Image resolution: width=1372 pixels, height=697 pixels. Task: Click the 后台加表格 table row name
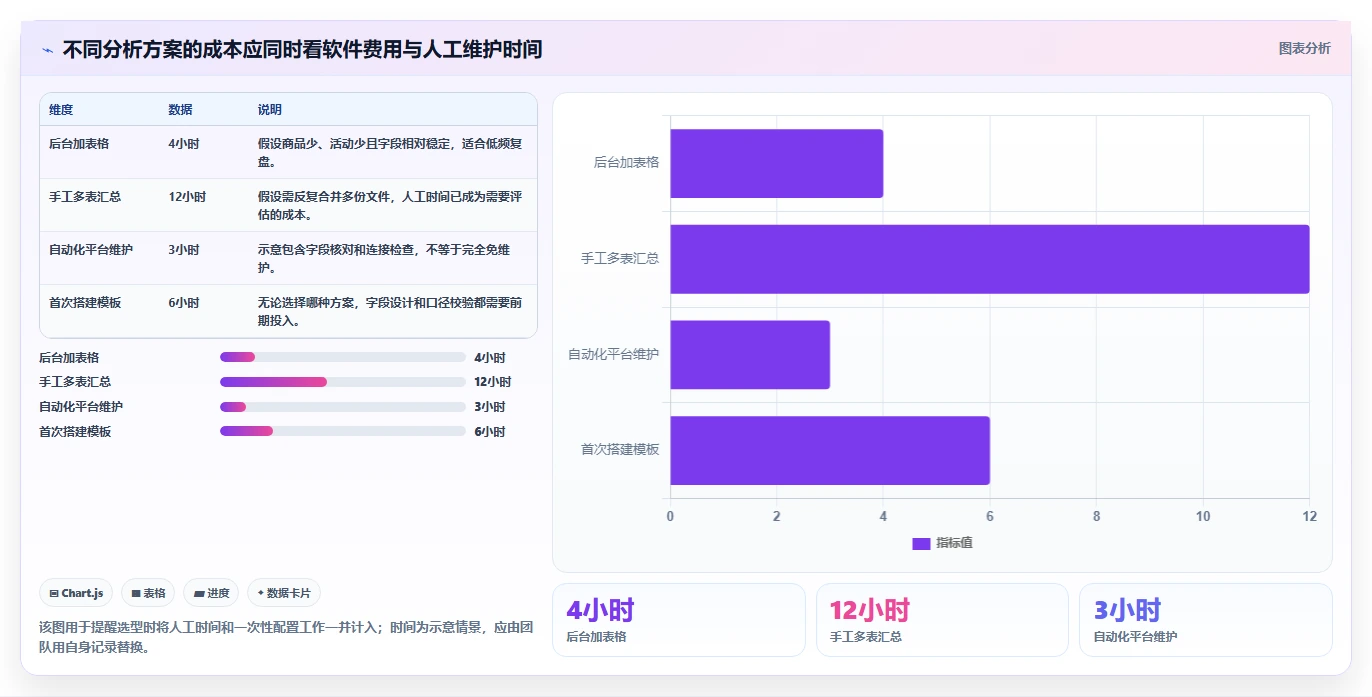[79, 144]
